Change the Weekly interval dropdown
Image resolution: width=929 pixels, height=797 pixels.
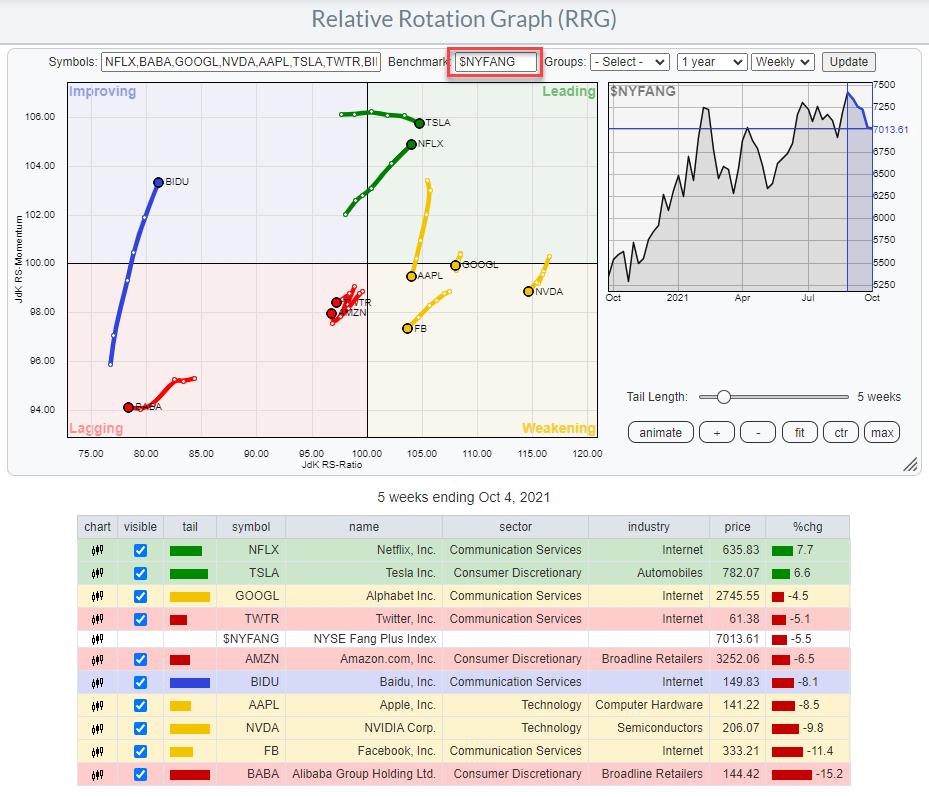(783, 62)
